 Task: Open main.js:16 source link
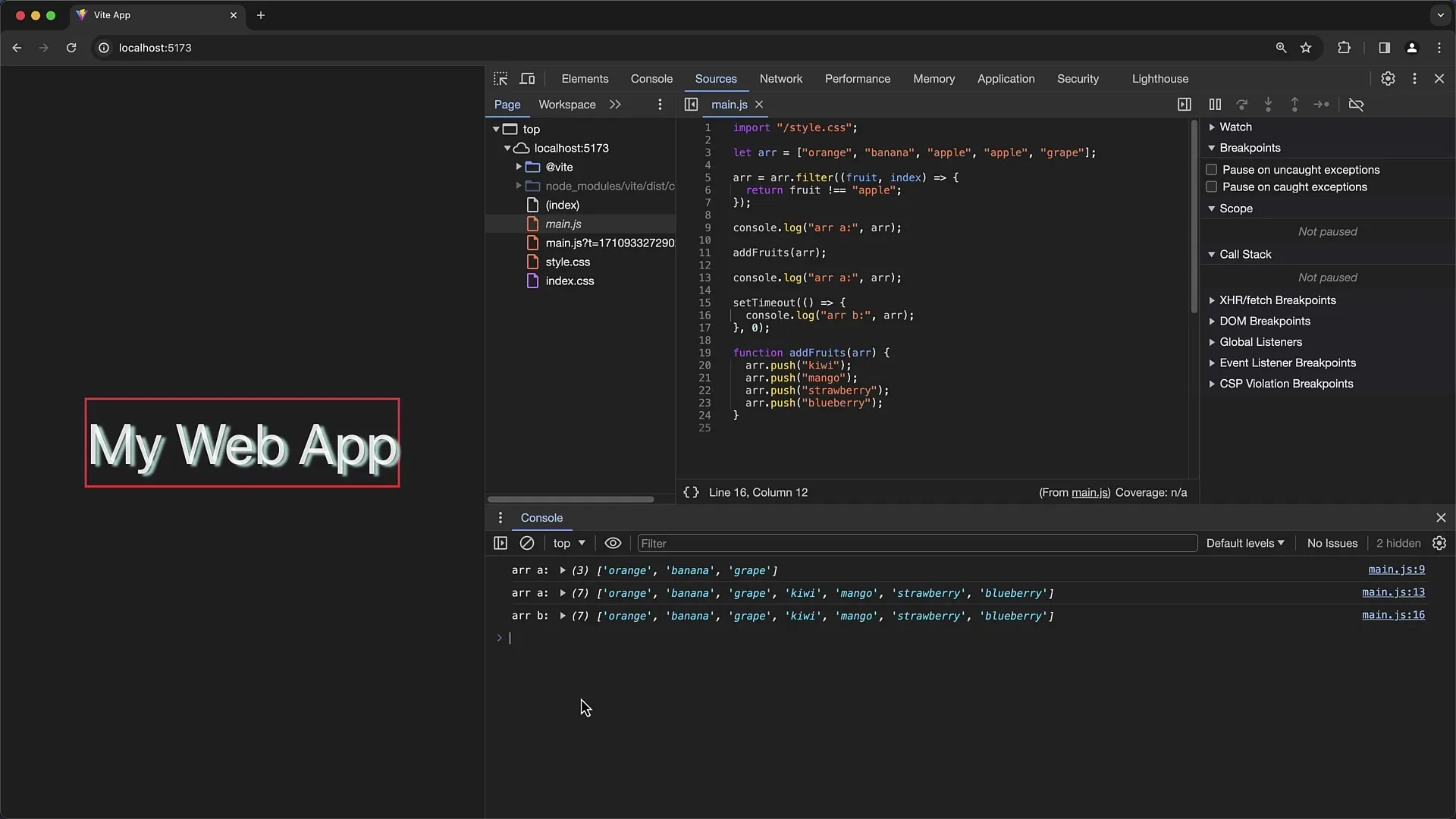pyautogui.click(x=1393, y=615)
